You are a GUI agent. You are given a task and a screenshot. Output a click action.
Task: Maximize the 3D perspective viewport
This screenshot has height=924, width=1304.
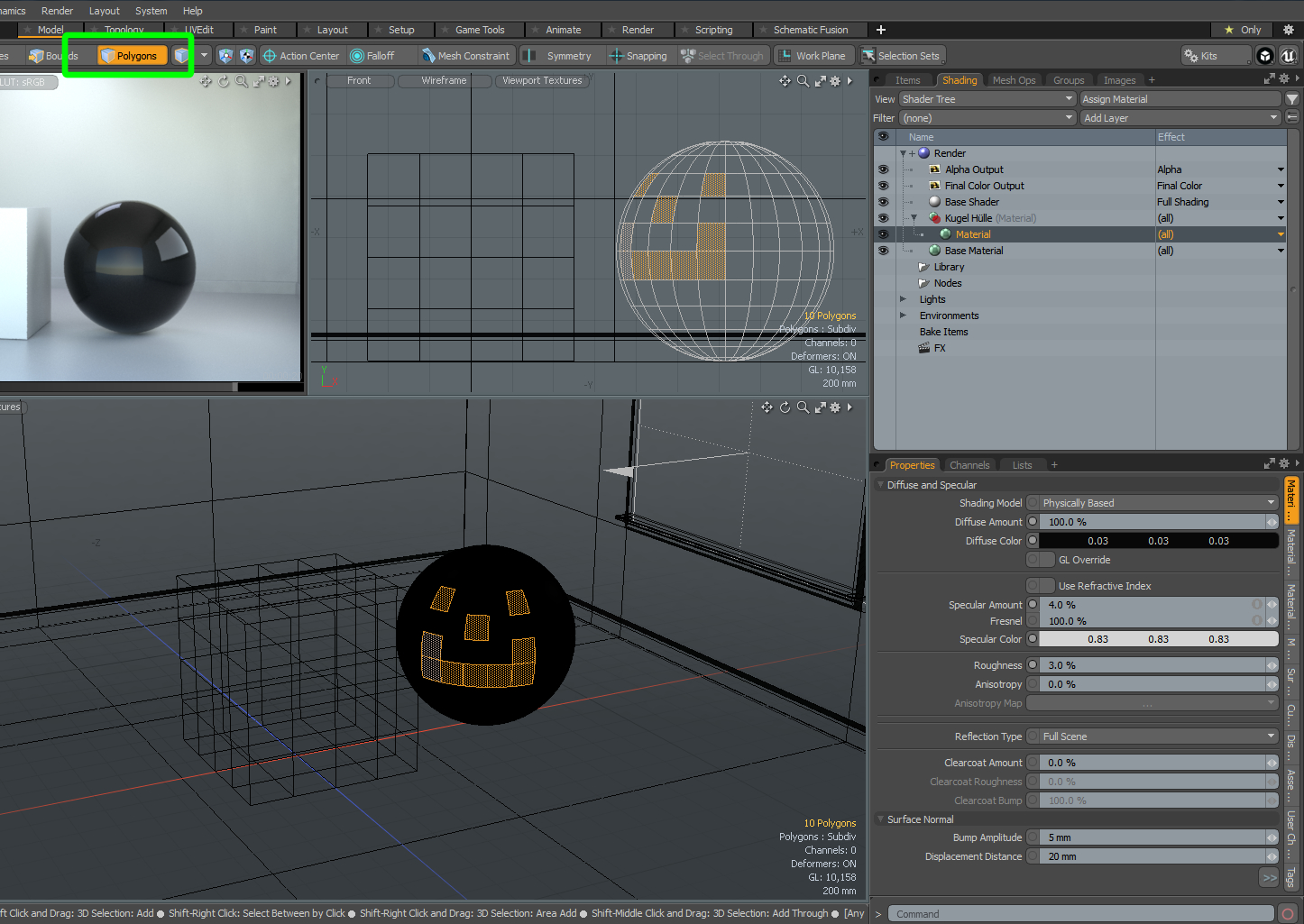pyautogui.click(x=820, y=407)
